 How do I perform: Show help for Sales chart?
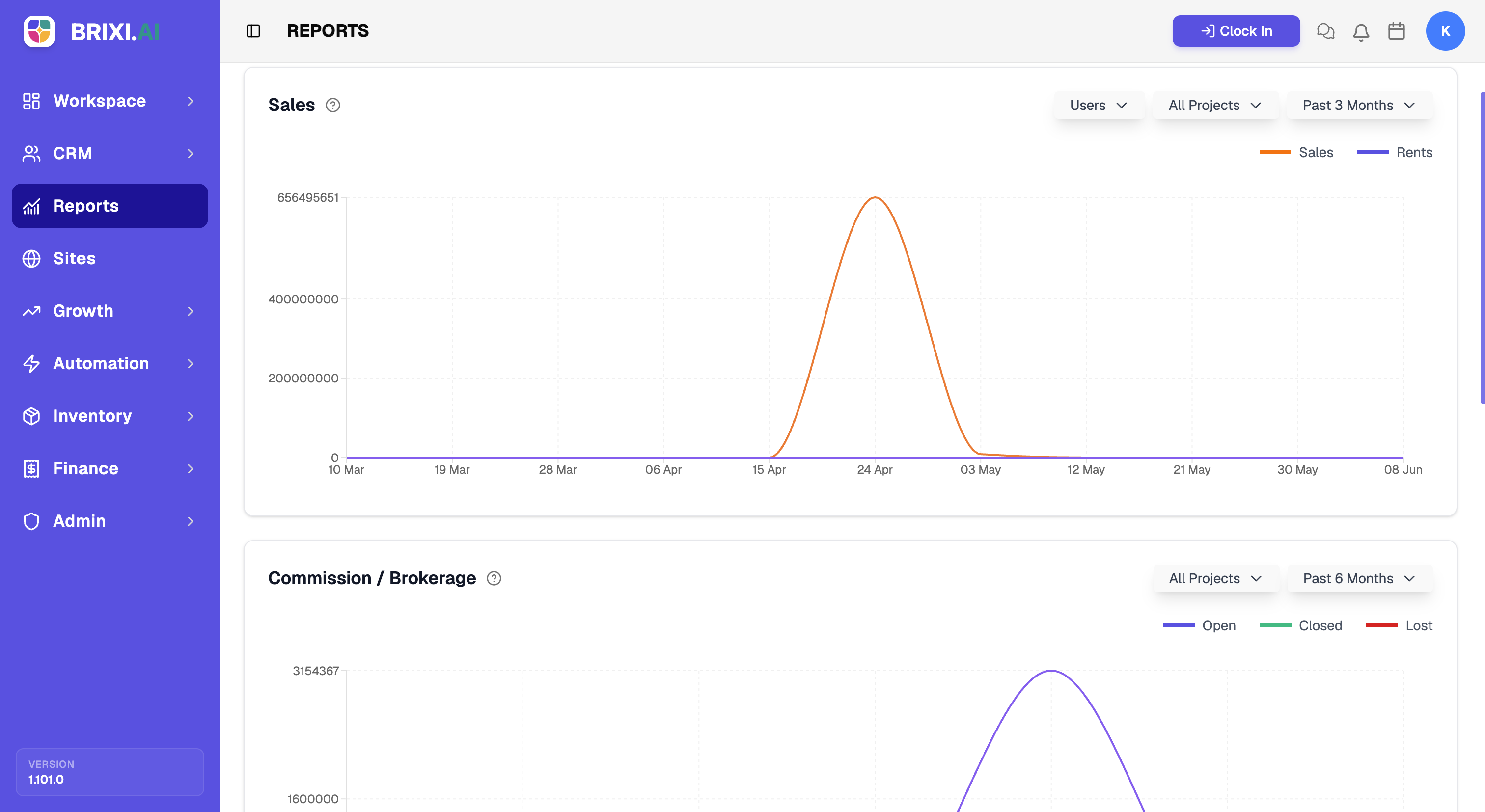[x=332, y=105]
